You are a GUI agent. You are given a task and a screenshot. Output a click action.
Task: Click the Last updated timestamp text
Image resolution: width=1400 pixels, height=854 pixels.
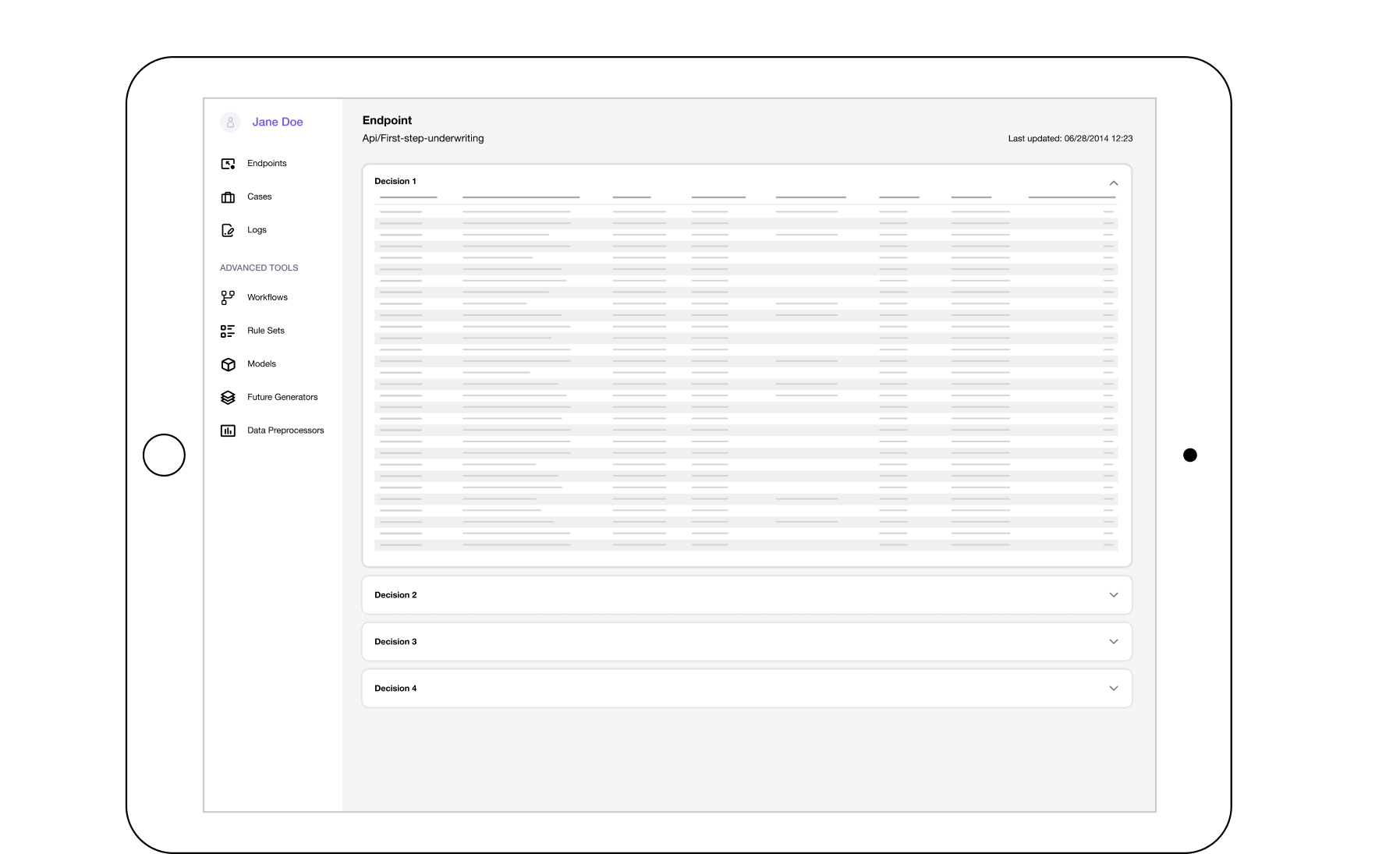(1070, 139)
